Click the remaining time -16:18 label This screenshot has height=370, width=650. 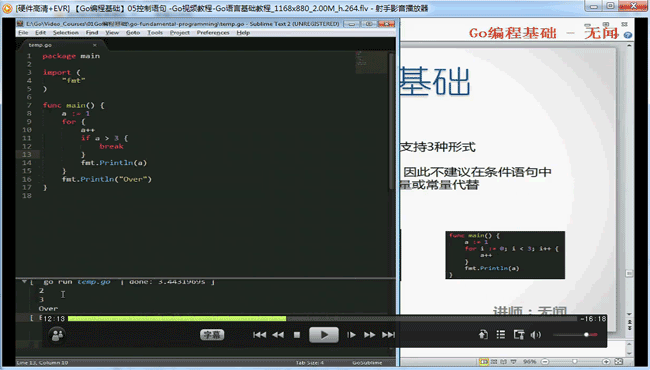(x=593, y=319)
